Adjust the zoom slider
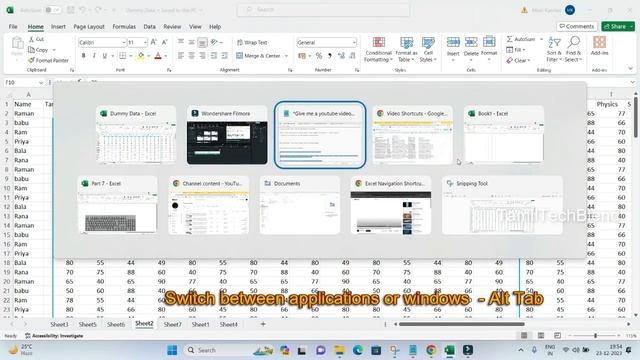The width and height of the screenshot is (640, 360). coord(596,336)
